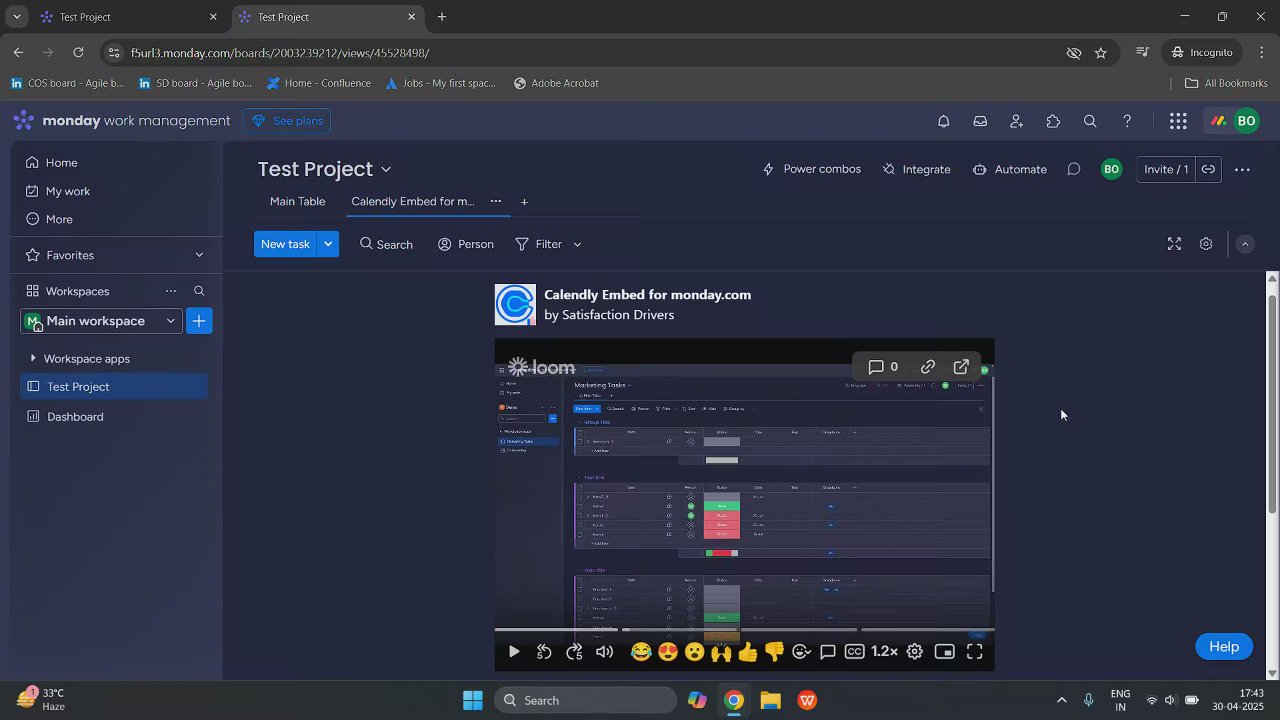This screenshot has width=1280, height=720.
Task: Select Calendly Embed view tab
Action: (413, 201)
